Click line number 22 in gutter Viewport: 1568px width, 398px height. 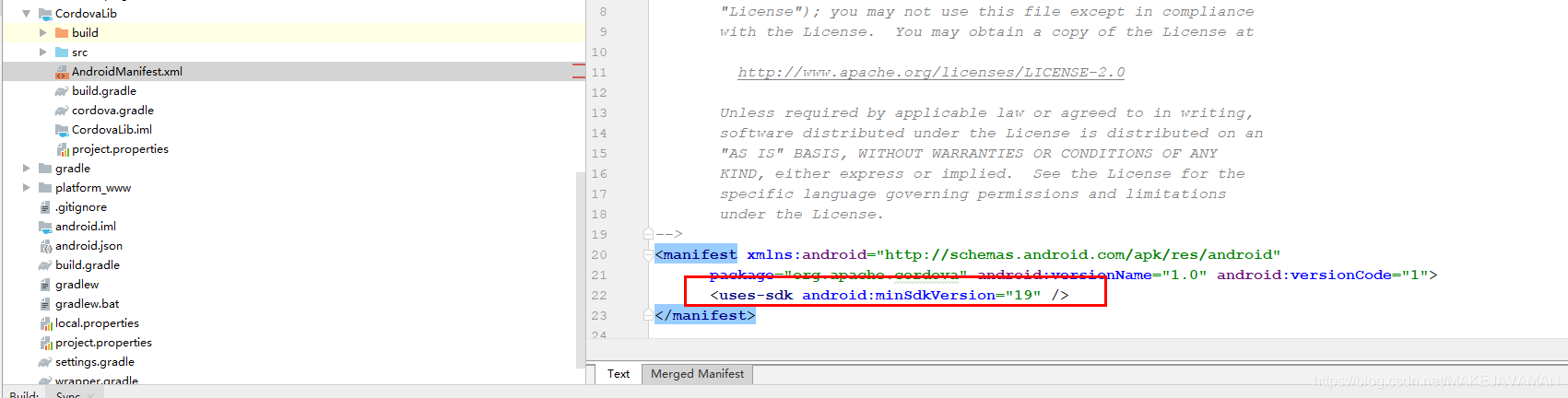pos(599,295)
